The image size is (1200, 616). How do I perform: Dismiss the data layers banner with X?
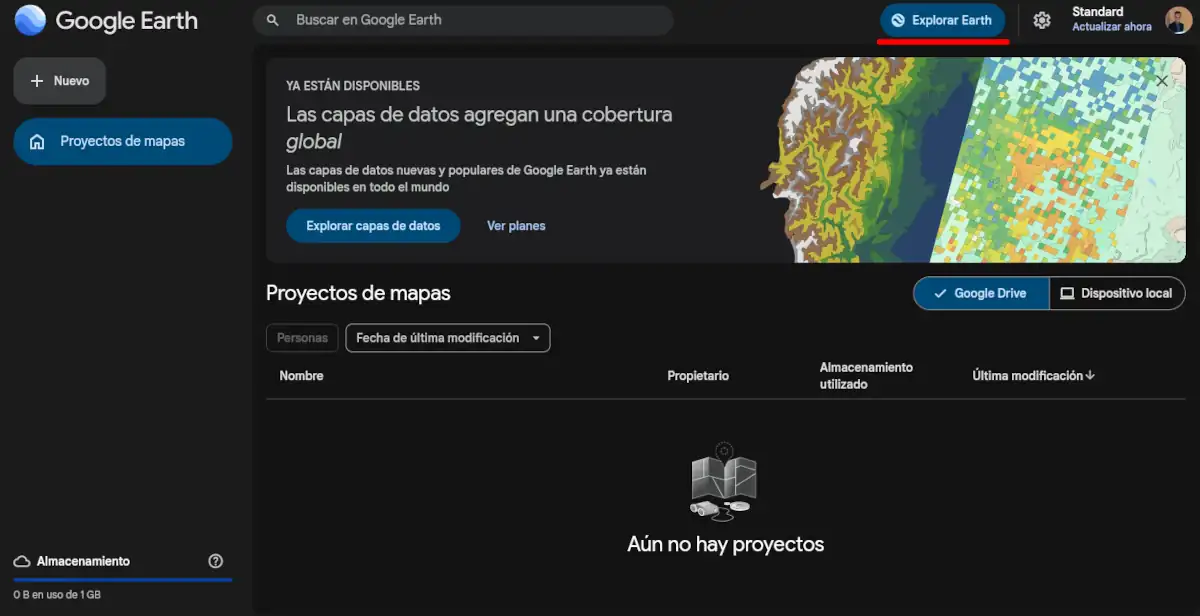tap(1162, 80)
